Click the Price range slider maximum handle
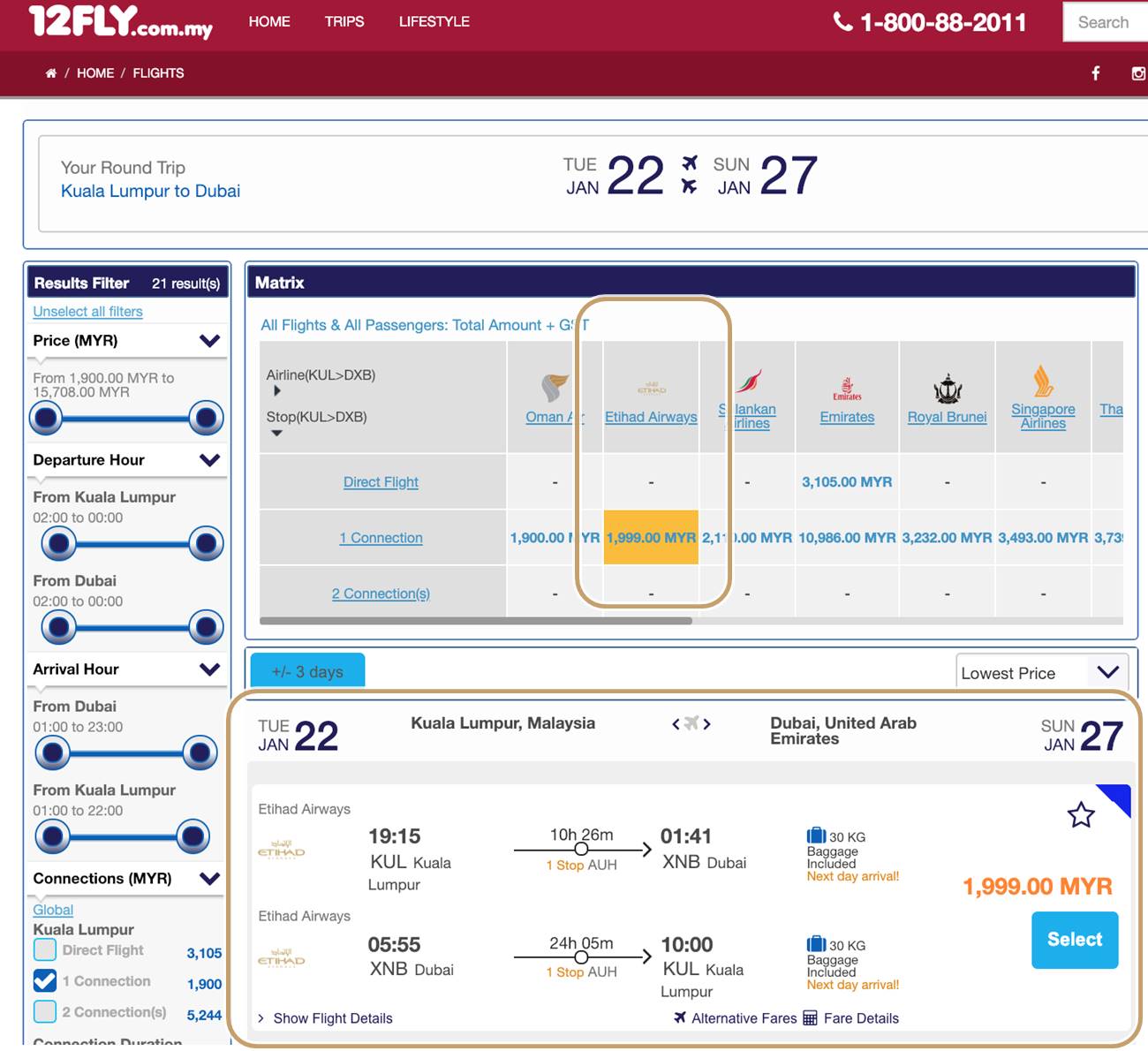 pyautogui.click(x=206, y=418)
